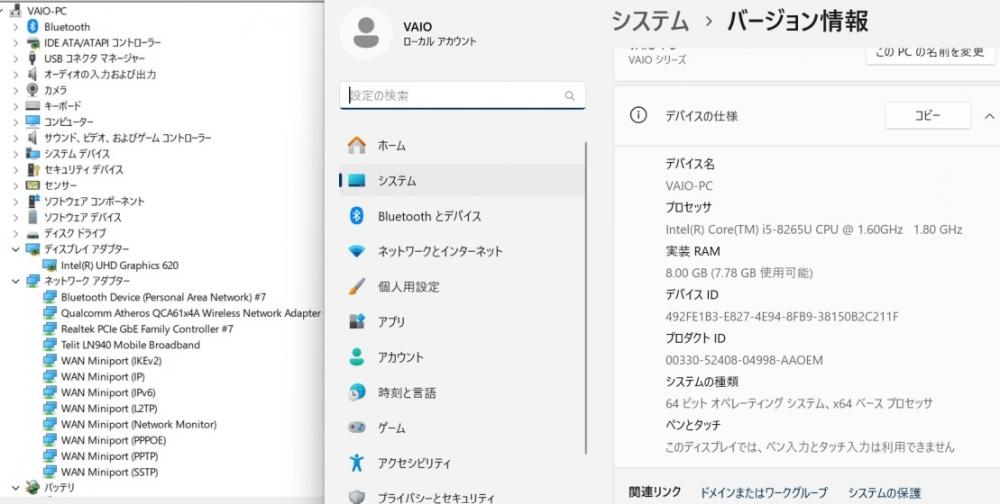Image resolution: width=1000 pixels, height=504 pixels.
Task: Click the product ID 00330-52408-04998-AAOEM
Action: pyautogui.click(x=744, y=360)
